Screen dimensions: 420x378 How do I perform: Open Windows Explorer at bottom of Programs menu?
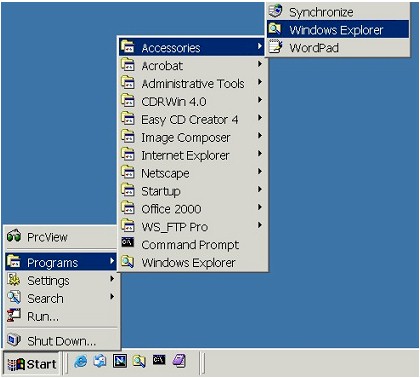[x=192, y=263]
